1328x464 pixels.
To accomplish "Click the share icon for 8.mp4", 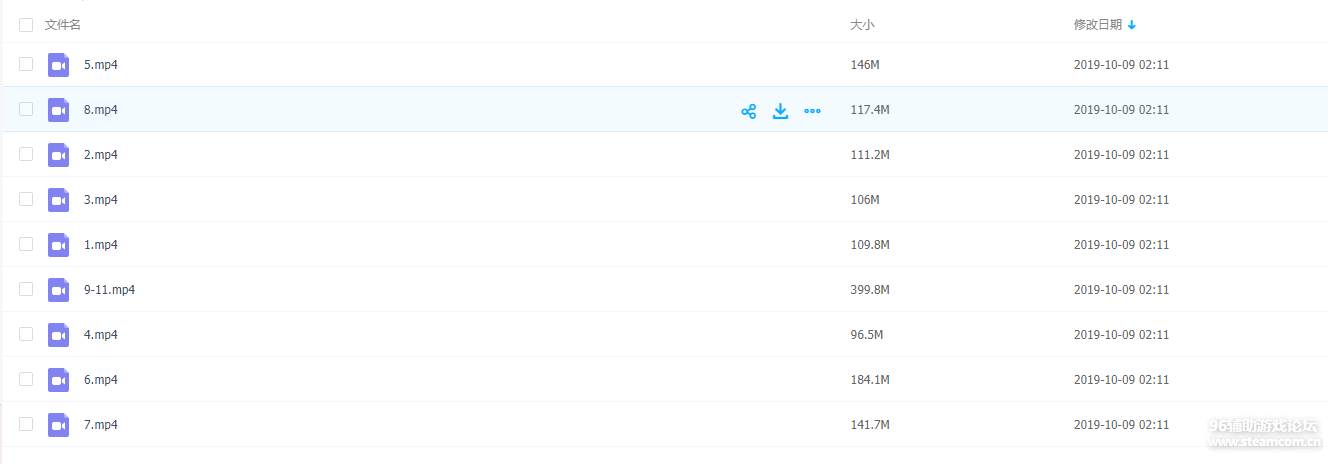I will [x=748, y=111].
